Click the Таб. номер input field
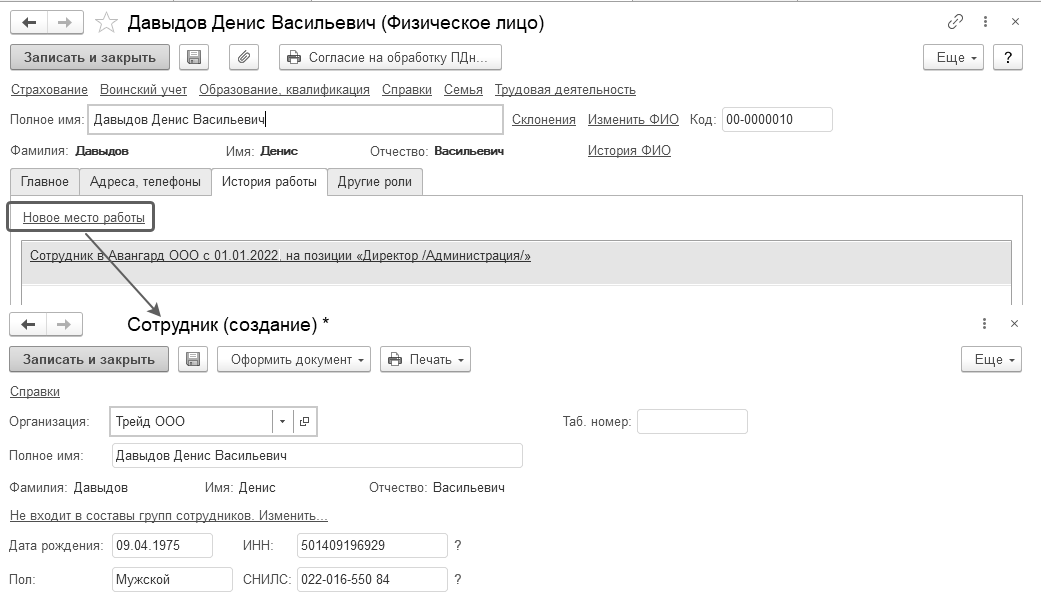 [692, 422]
